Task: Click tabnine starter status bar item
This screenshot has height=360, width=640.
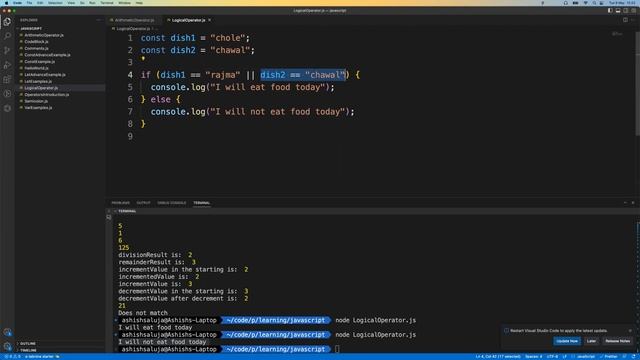Action: tap(42, 357)
